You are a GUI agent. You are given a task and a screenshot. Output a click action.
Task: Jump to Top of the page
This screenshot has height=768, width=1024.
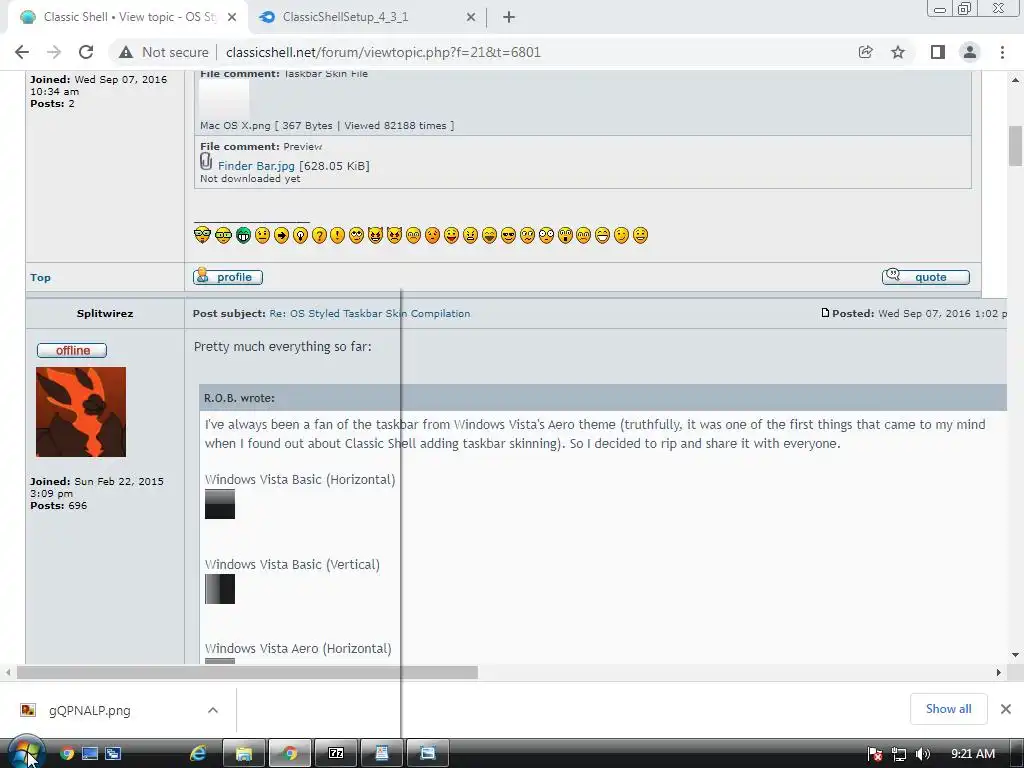click(40, 278)
